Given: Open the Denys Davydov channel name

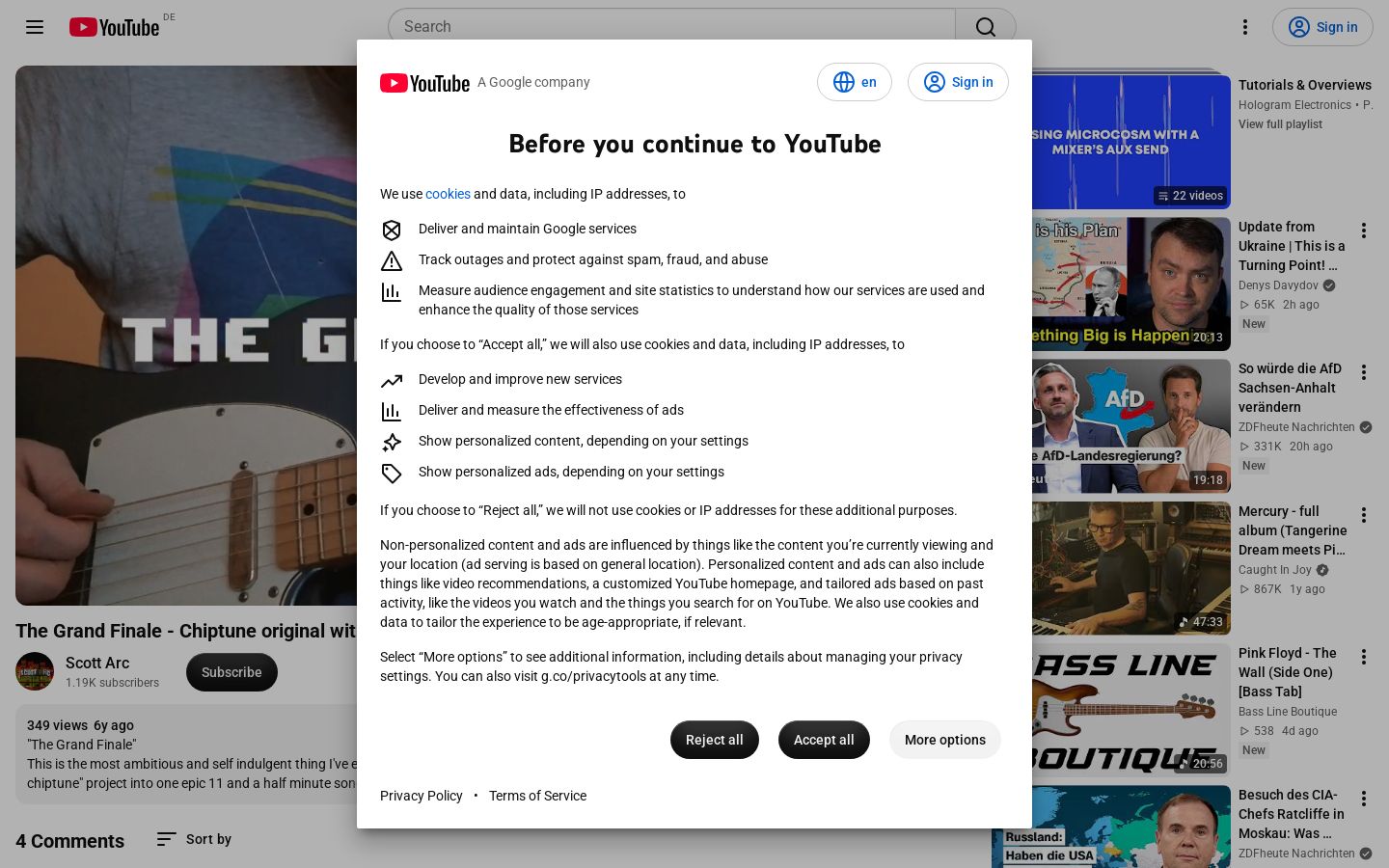Looking at the screenshot, I should pyautogui.click(x=1278, y=285).
